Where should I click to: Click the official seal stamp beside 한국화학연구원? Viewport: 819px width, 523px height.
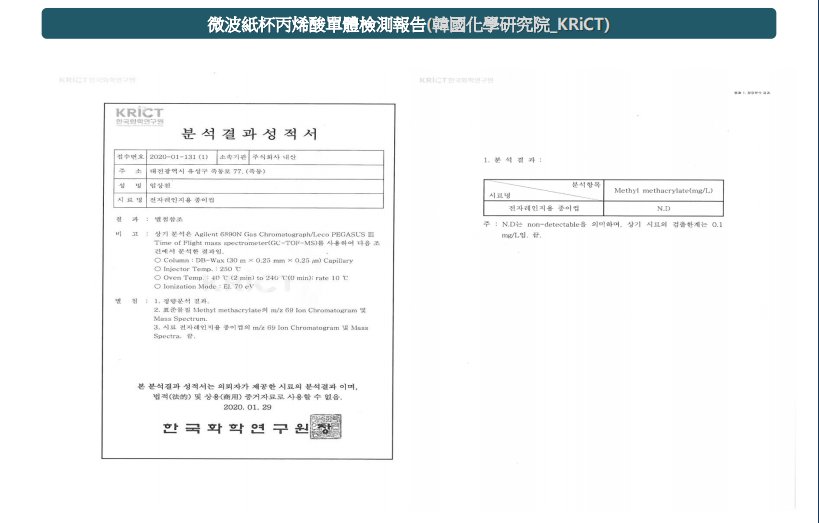tap(325, 427)
